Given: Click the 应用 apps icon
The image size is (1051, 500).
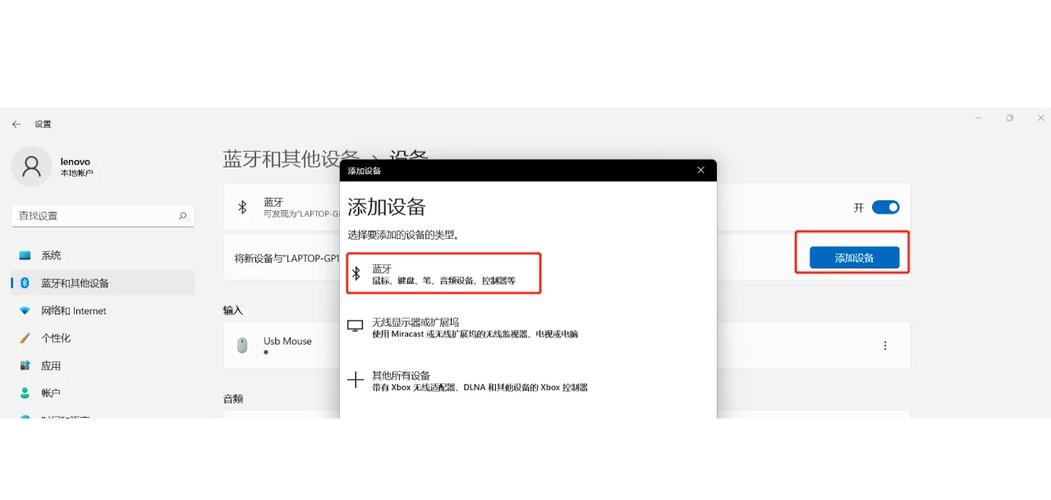Looking at the screenshot, I should click(25, 366).
